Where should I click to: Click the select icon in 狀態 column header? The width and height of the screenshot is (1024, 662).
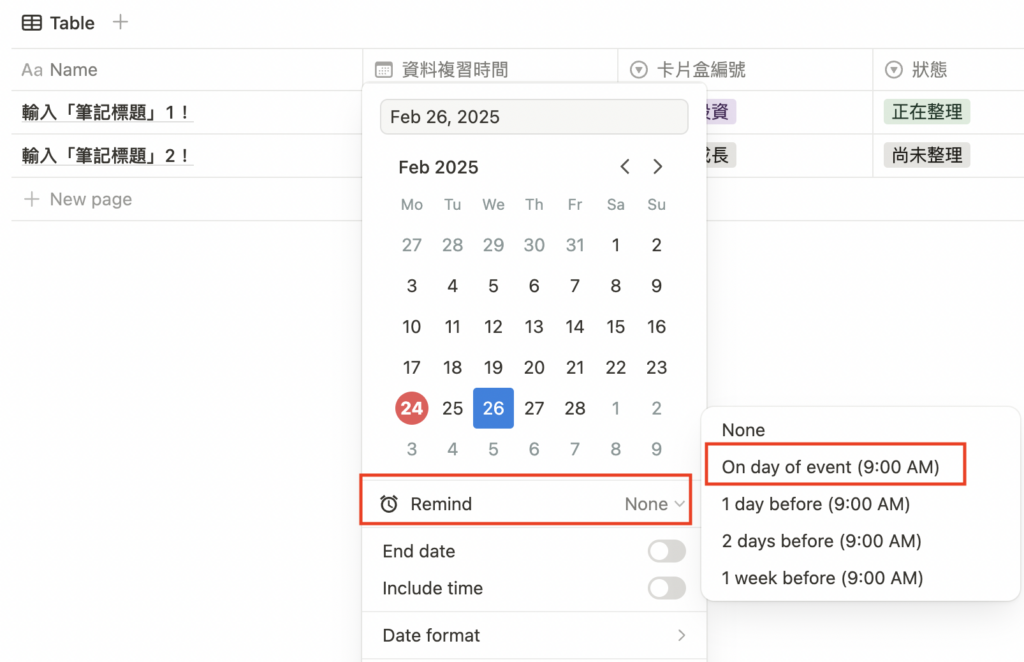894,70
